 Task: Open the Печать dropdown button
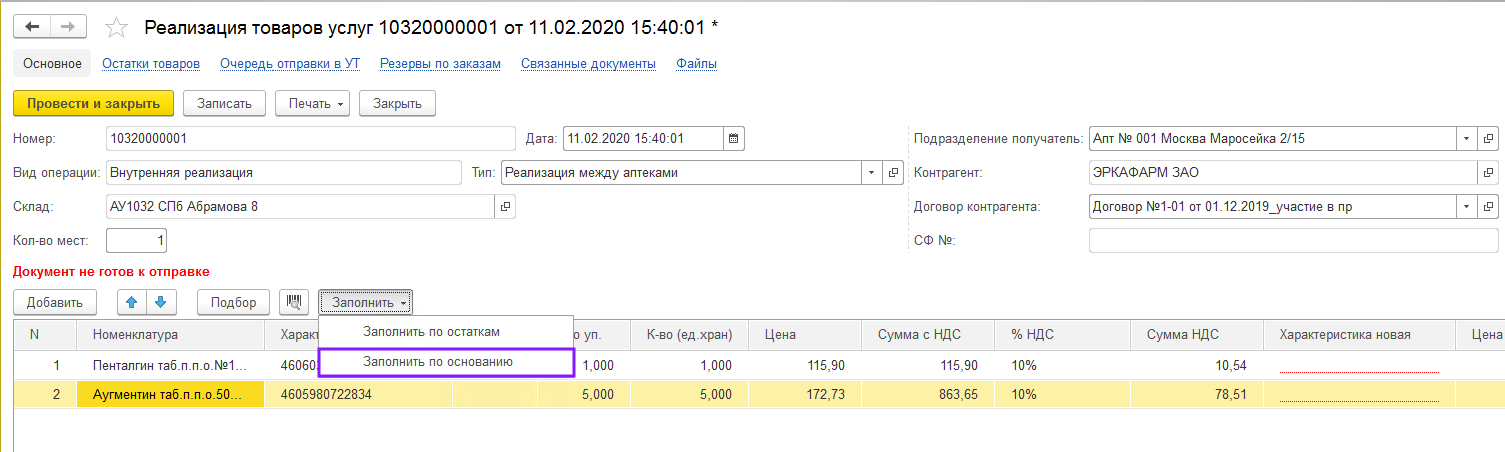coord(313,103)
